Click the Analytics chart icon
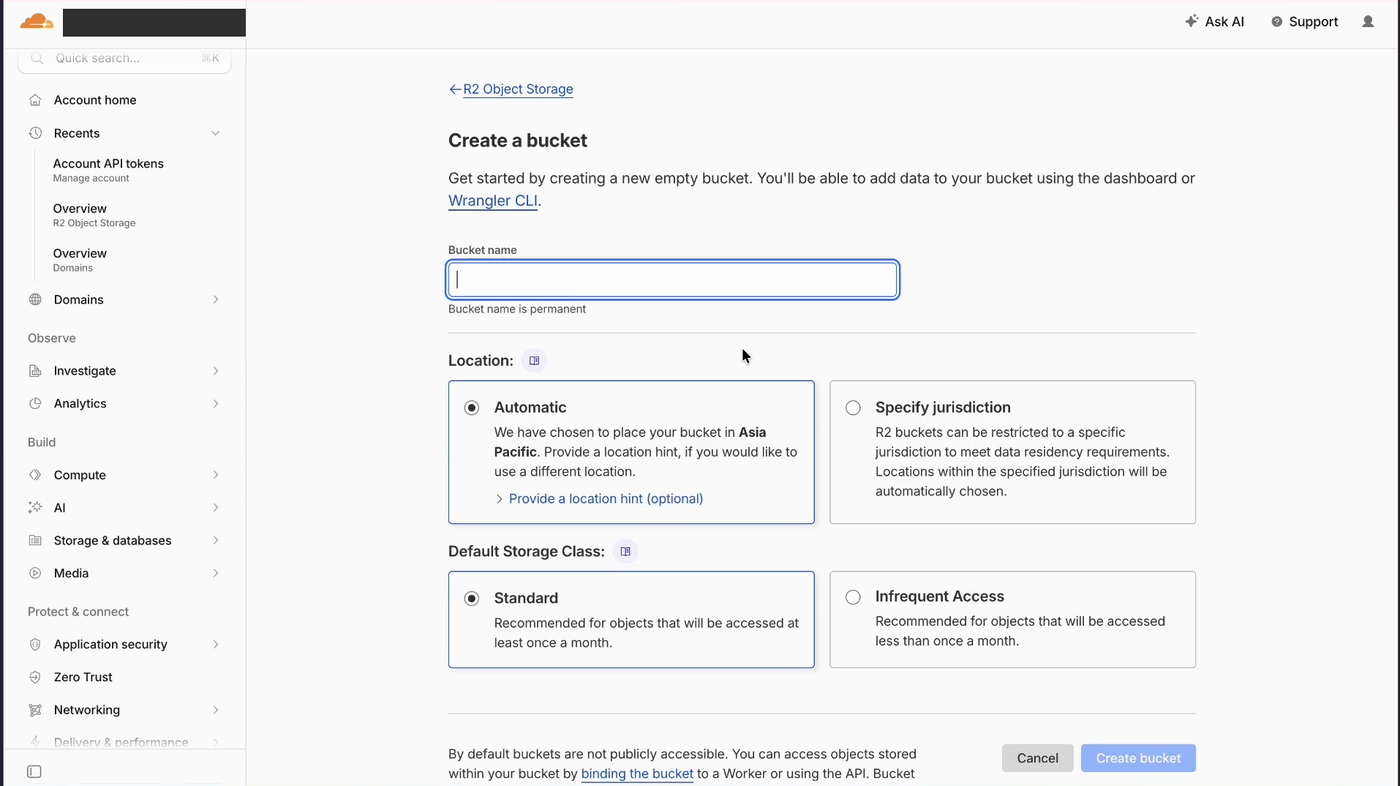This screenshot has width=1400, height=786. click(35, 404)
